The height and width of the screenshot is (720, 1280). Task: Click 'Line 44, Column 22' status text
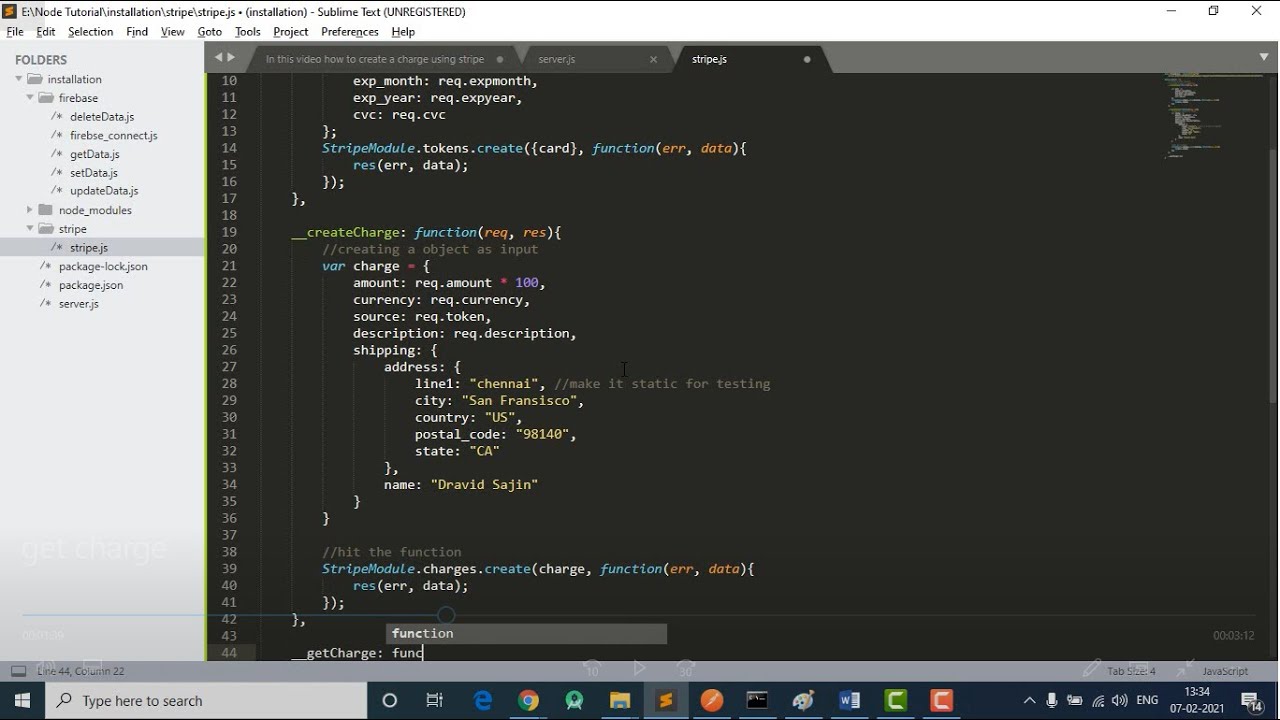81,671
